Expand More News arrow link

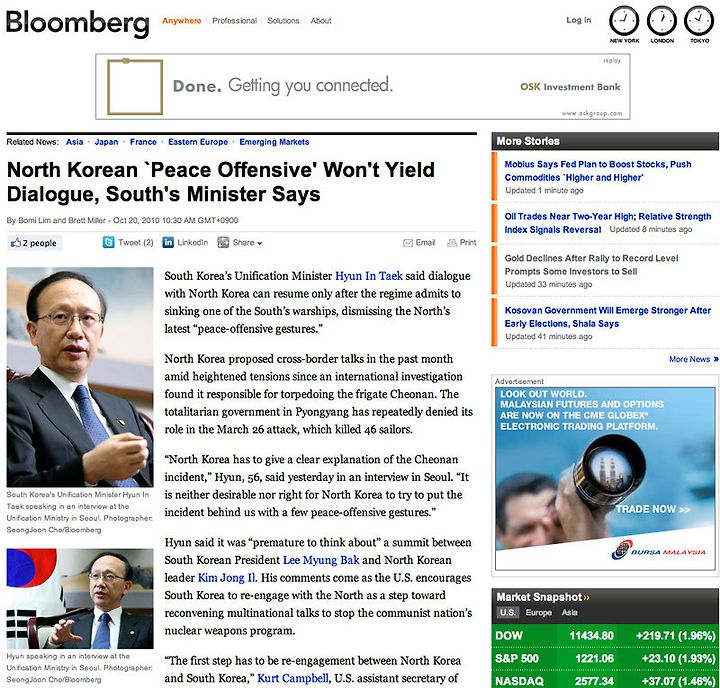coord(693,359)
